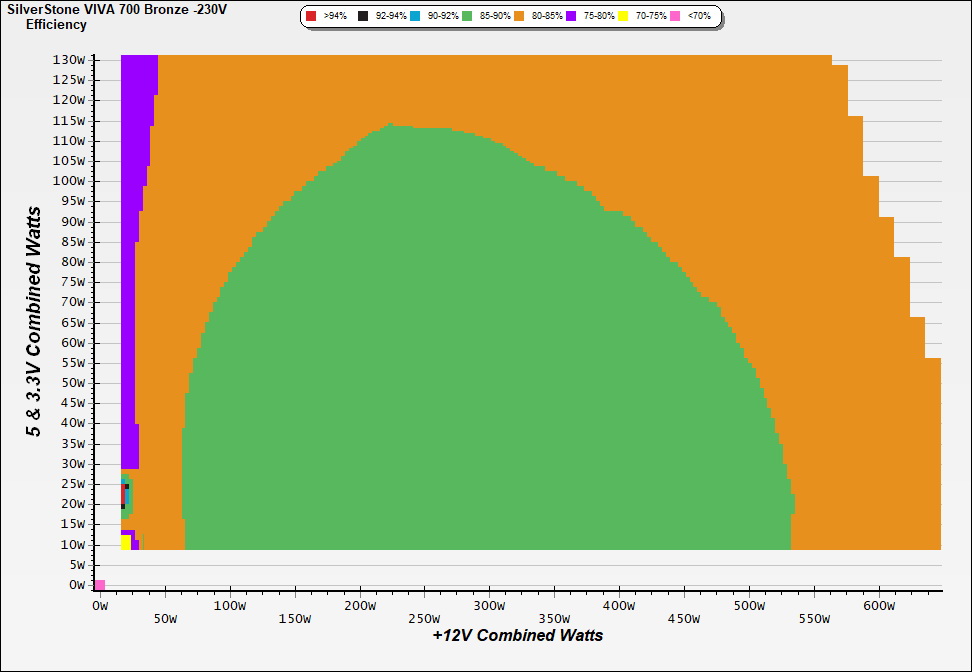Screen dimensions: 972x672
Task: Select the orange 80-85% legend swatch
Action: click(x=519, y=17)
